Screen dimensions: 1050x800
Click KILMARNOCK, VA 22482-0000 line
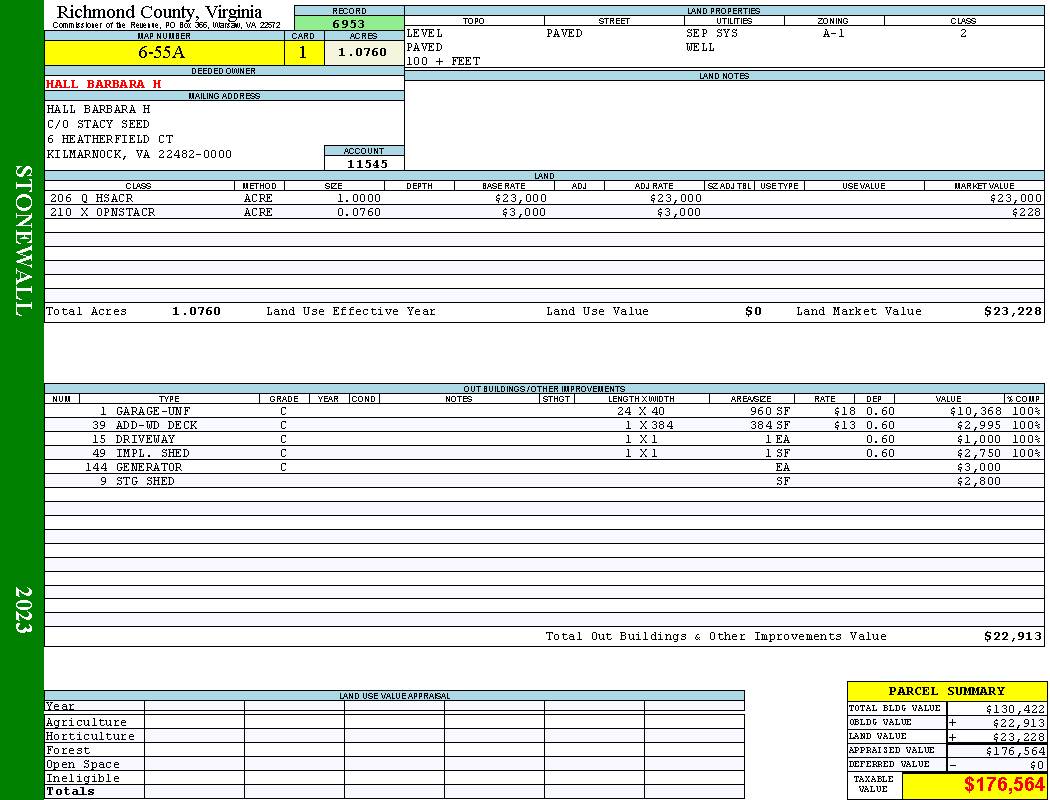(139, 154)
